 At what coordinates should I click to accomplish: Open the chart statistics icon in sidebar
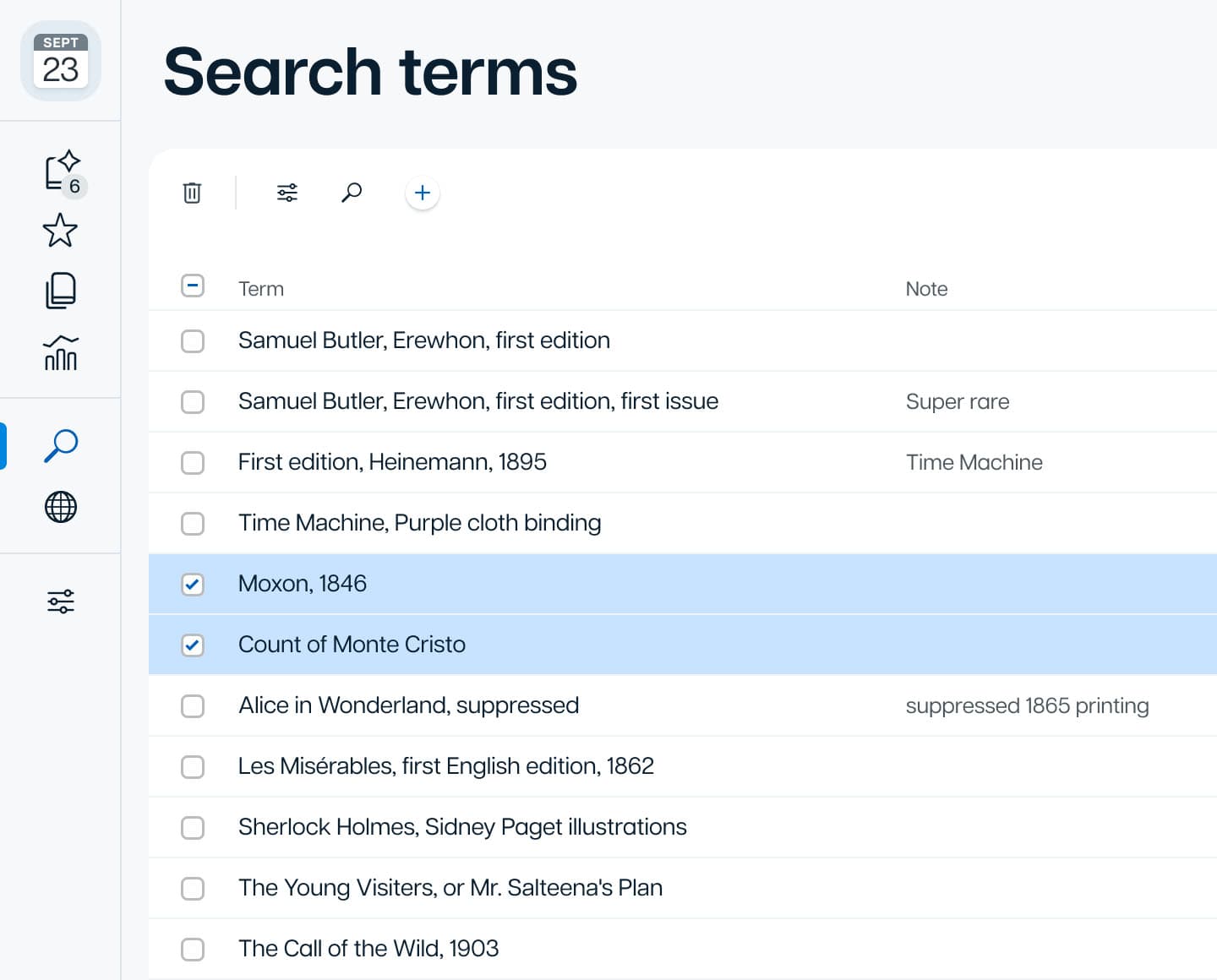(61, 352)
